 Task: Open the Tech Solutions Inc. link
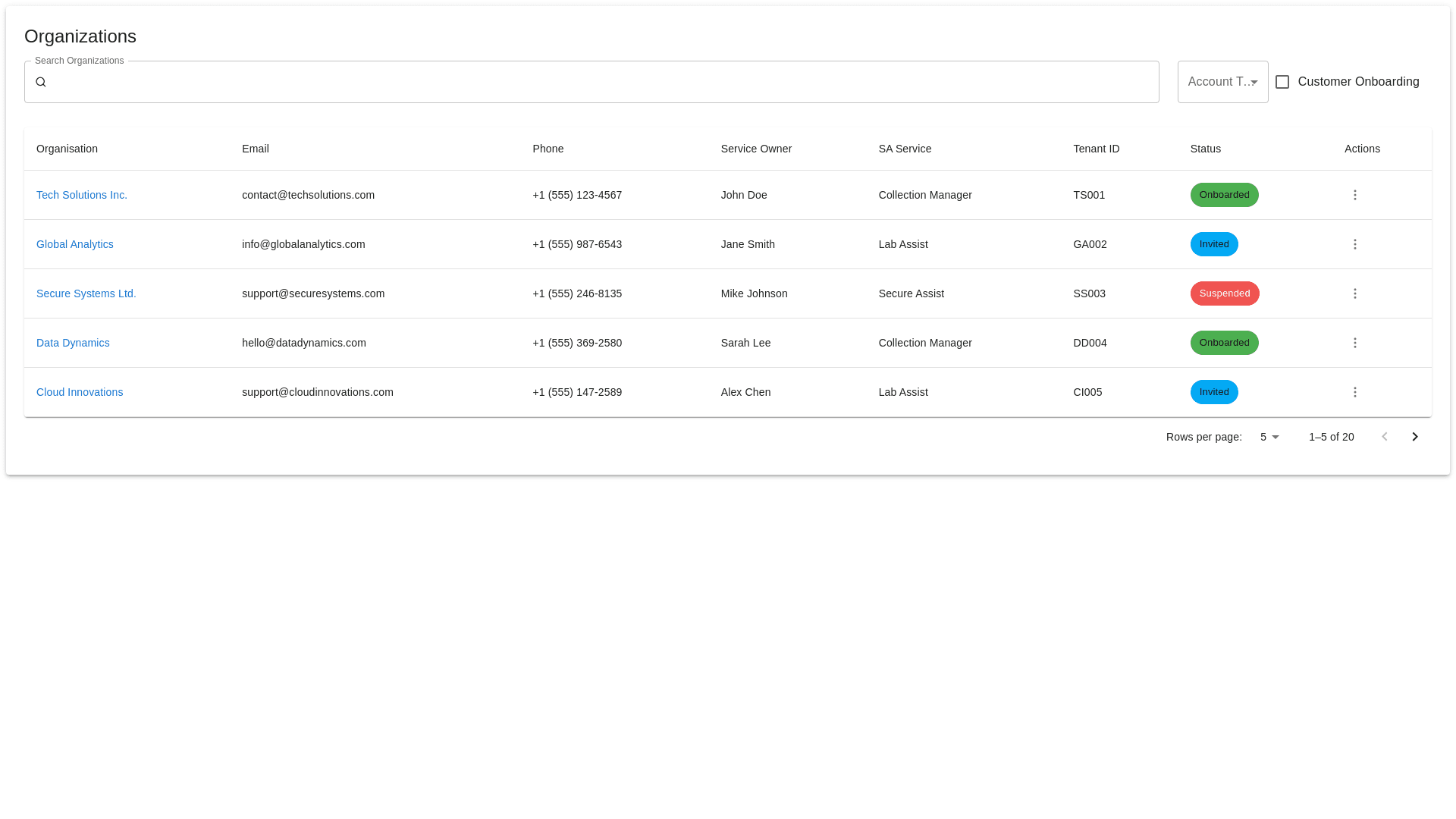pos(82,195)
